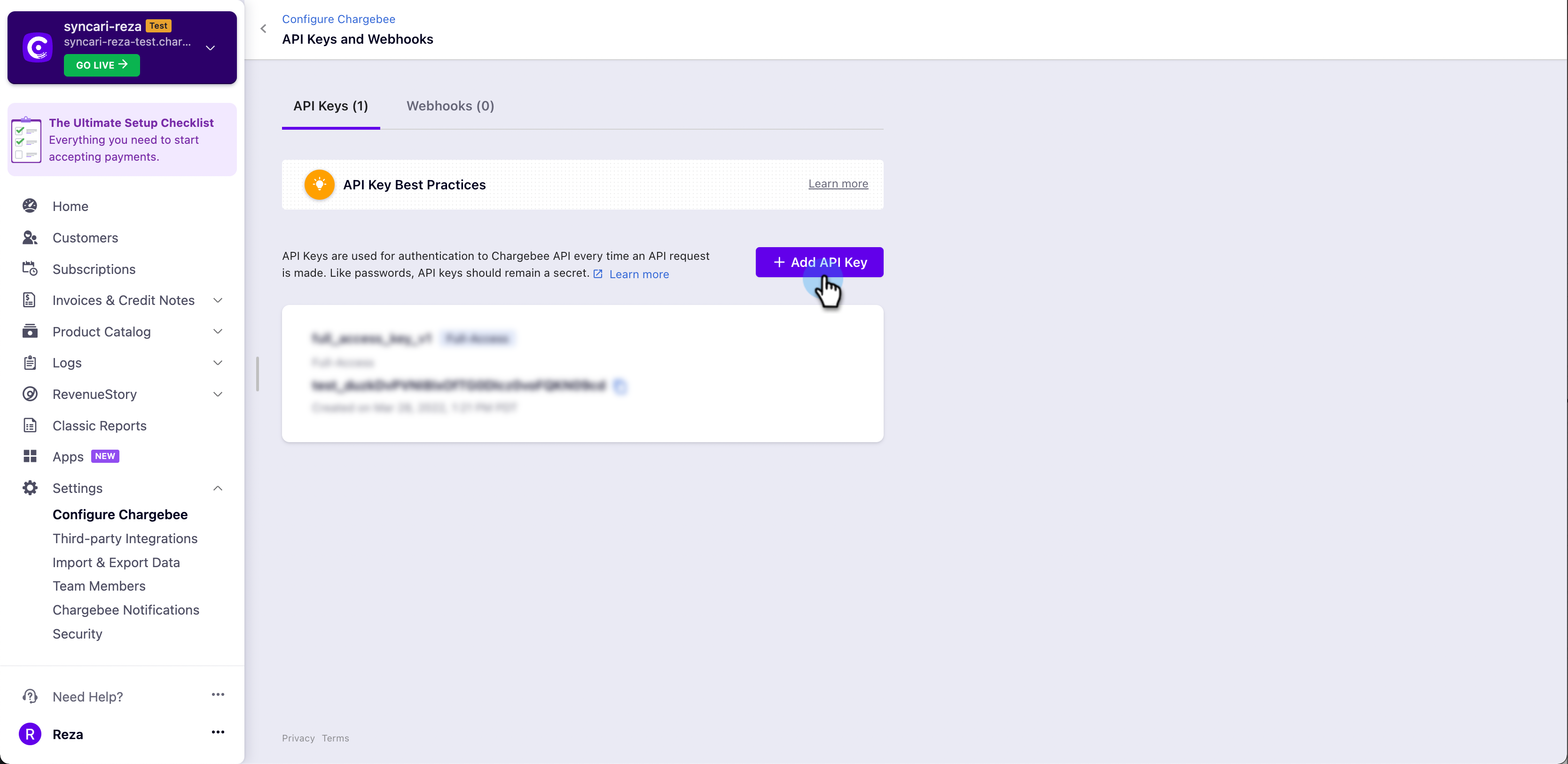Click the blue Learn more link under API description
1568x764 pixels.
coord(639,274)
